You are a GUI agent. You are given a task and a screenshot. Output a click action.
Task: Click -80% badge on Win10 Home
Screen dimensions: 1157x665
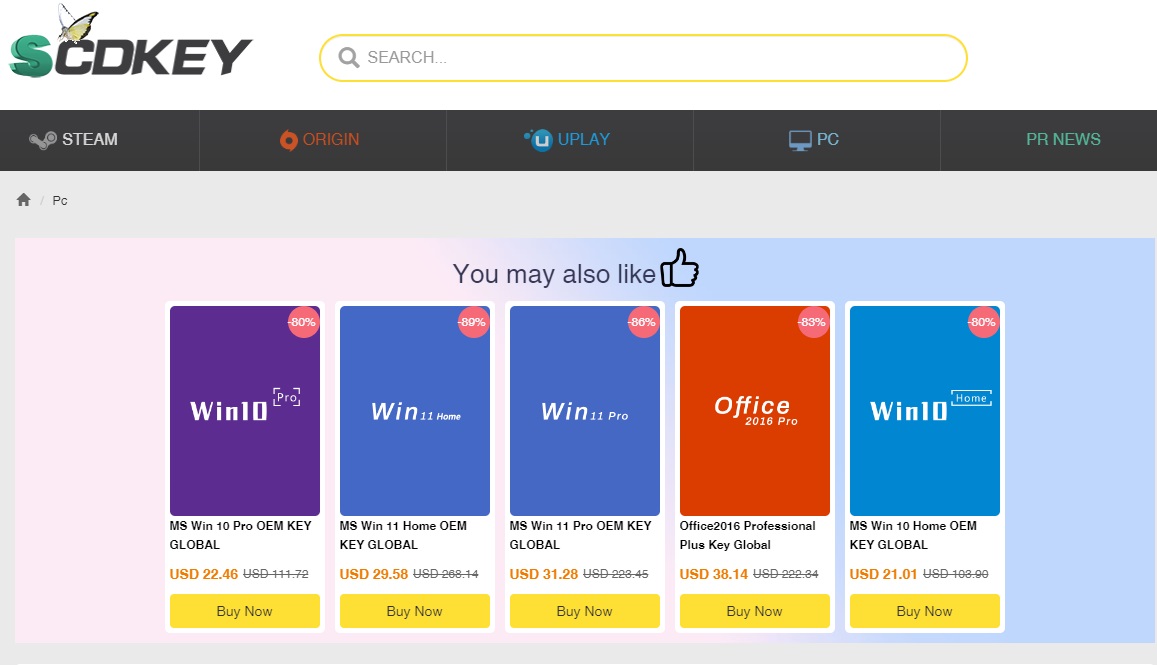click(x=983, y=322)
